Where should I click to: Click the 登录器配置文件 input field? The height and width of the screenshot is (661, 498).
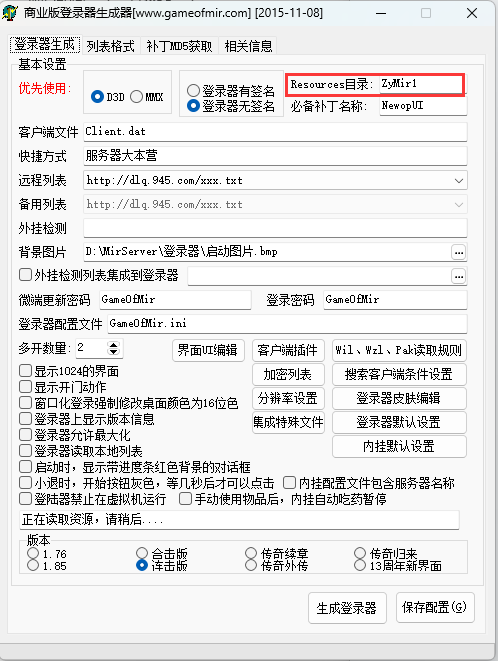click(x=287, y=324)
